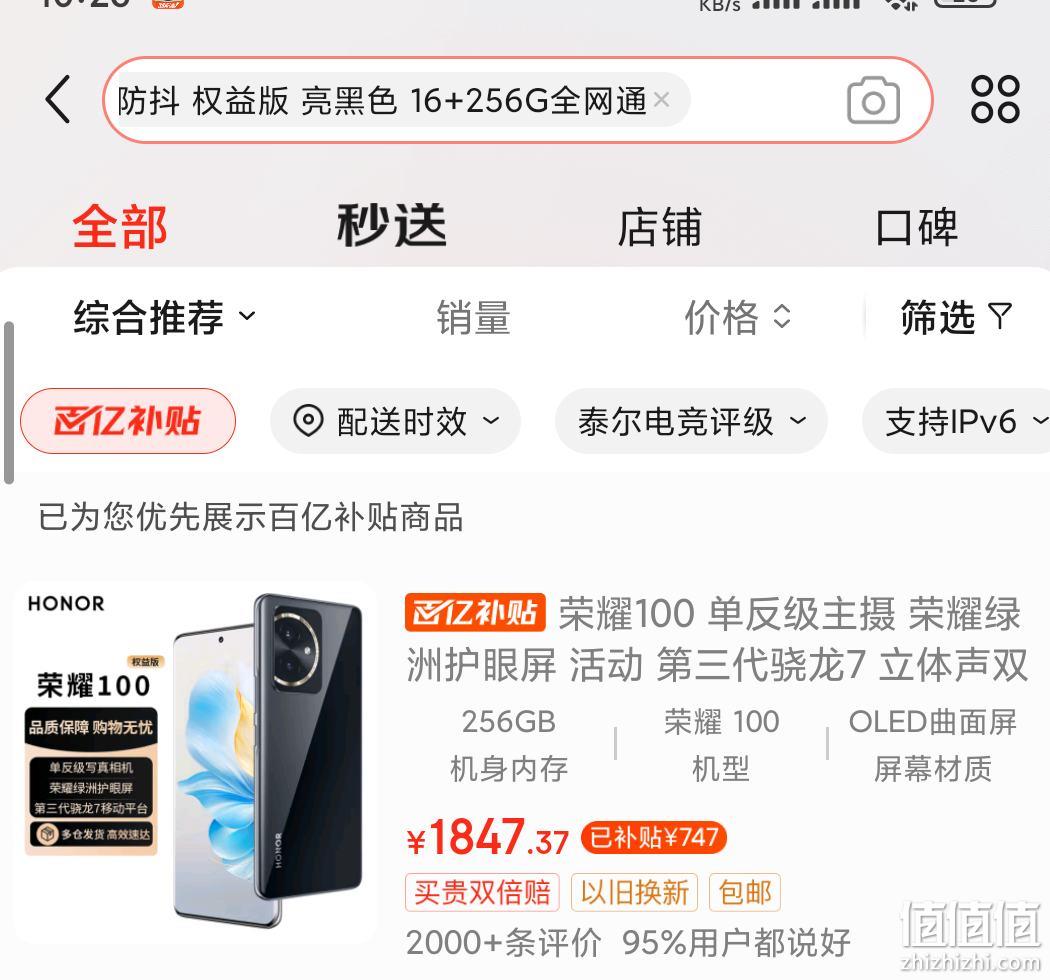1050x980 pixels.
Task: Switch to the 店铺 tab
Action: click(659, 227)
